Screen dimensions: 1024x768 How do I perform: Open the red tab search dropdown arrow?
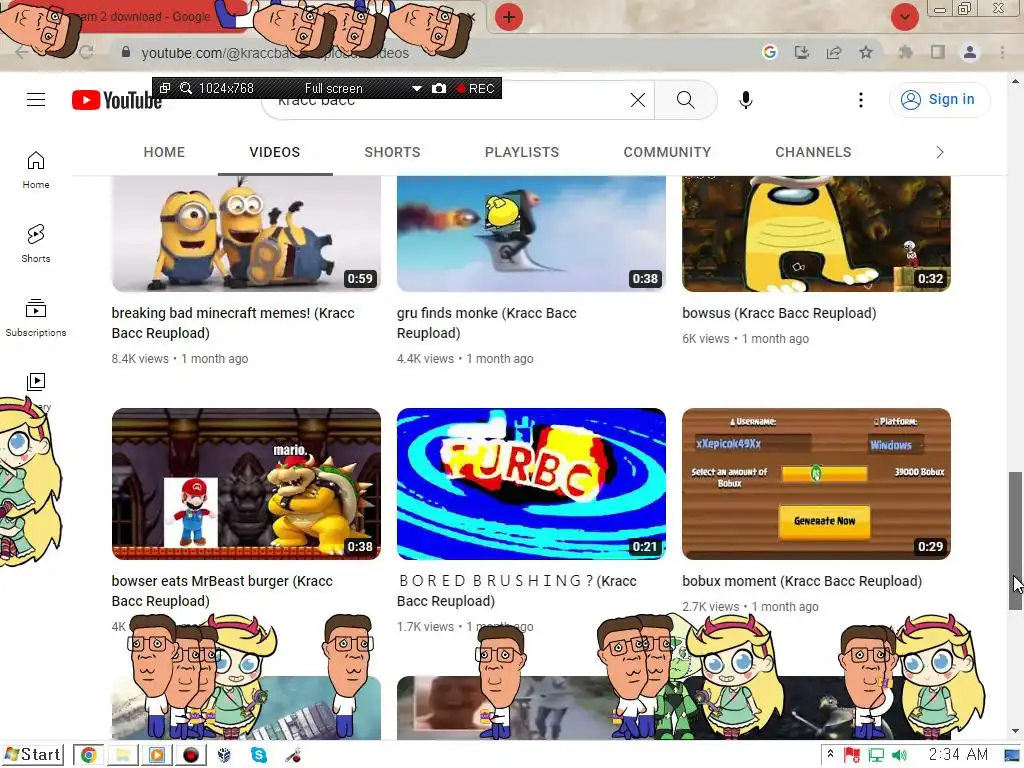tap(904, 17)
